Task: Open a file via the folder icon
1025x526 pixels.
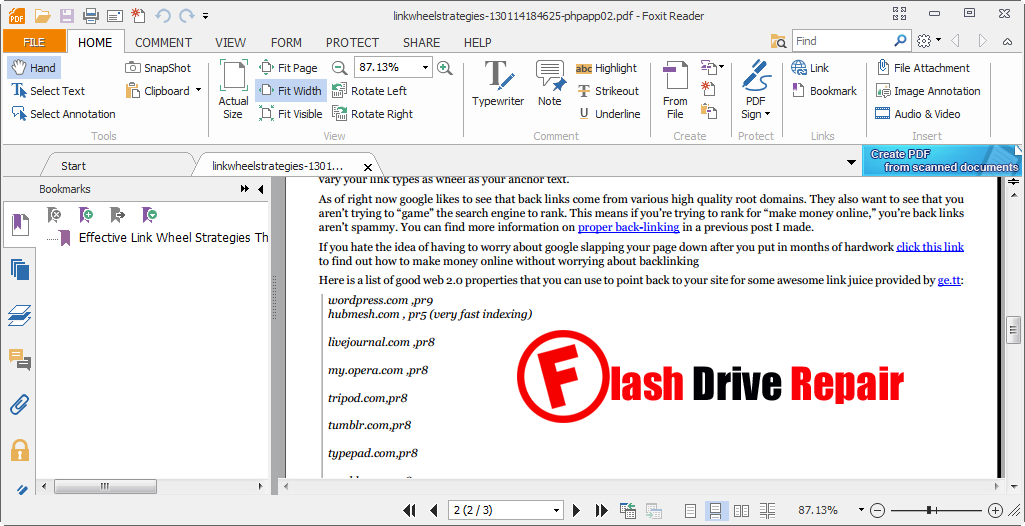Action: 42,15
